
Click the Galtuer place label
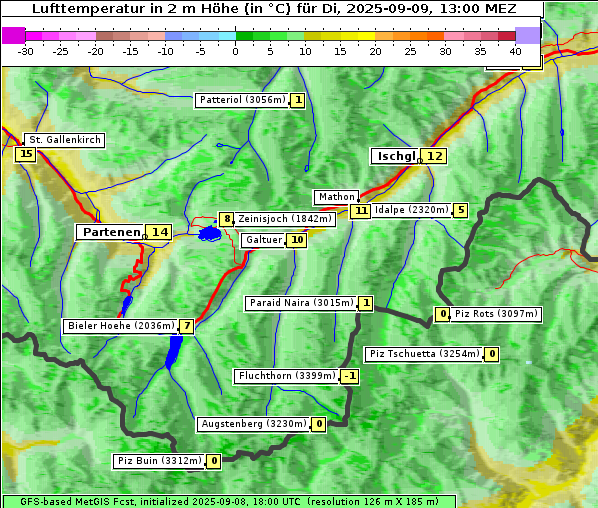(x=264, y=240)
